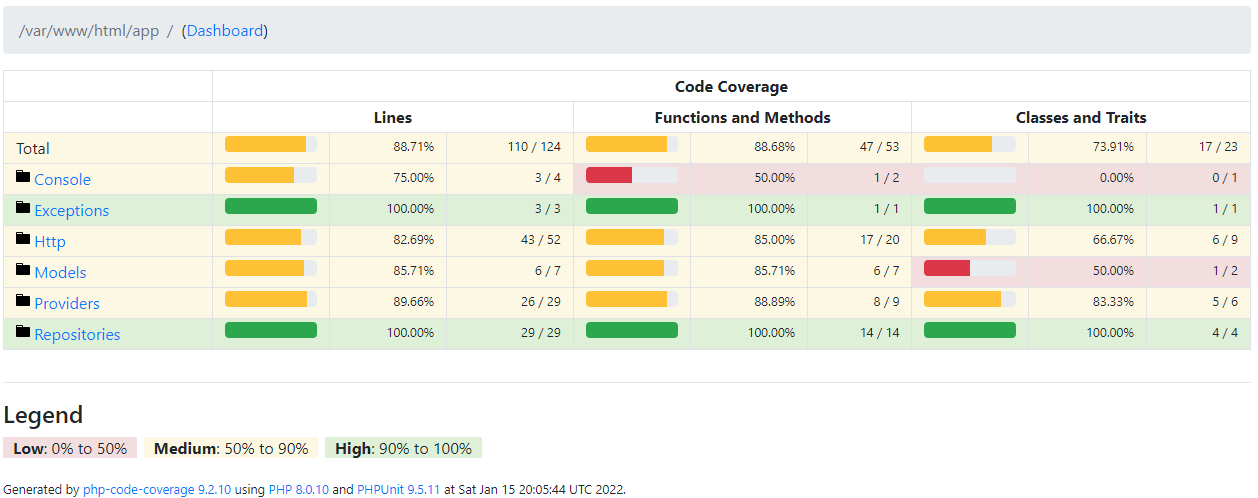Click the 6 / 9 Http classes count
This screenshot has height=498, width=1258.
pos(1225,240)
